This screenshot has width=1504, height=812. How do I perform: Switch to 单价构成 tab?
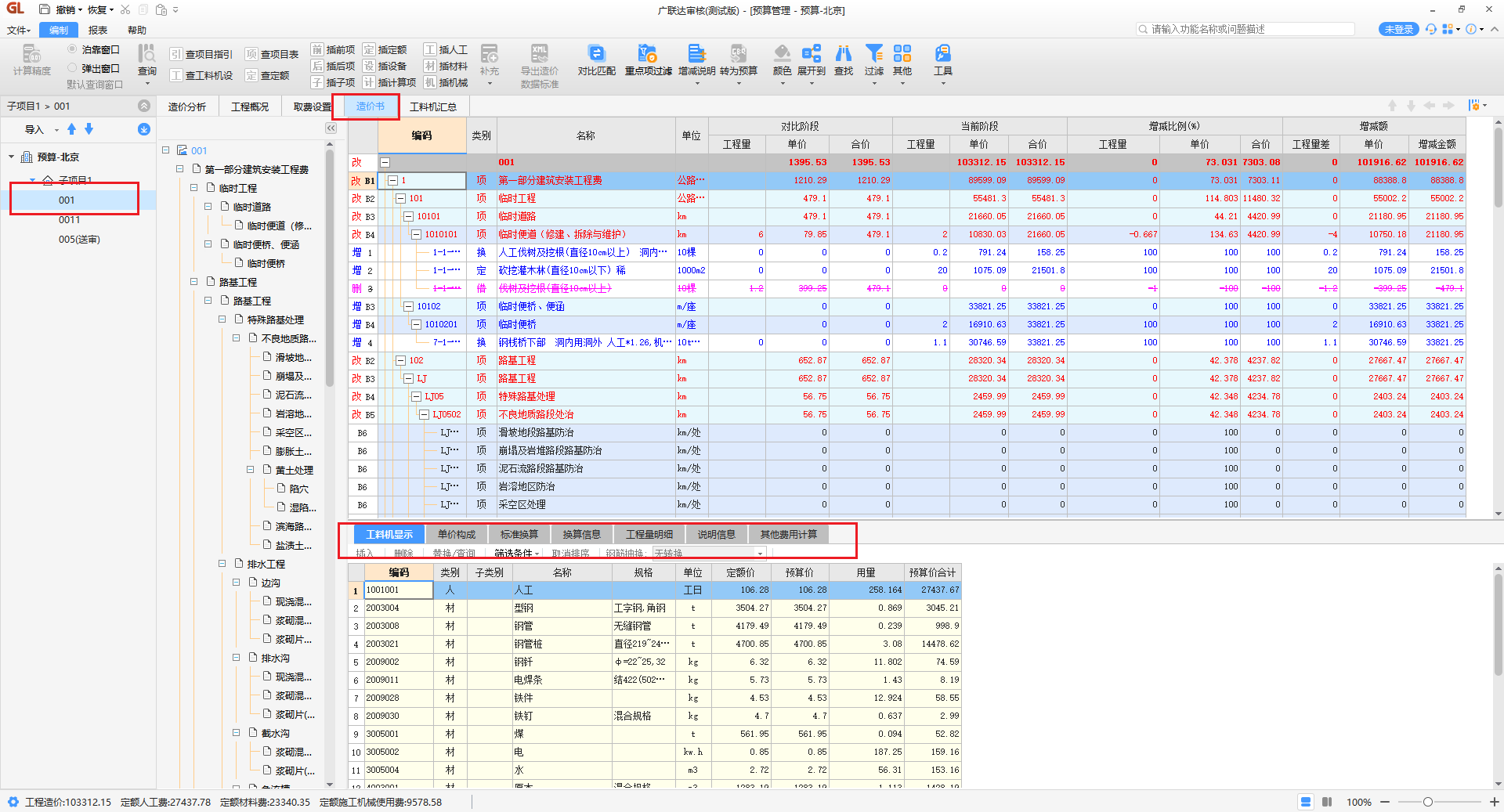click(x=457, y=534)
